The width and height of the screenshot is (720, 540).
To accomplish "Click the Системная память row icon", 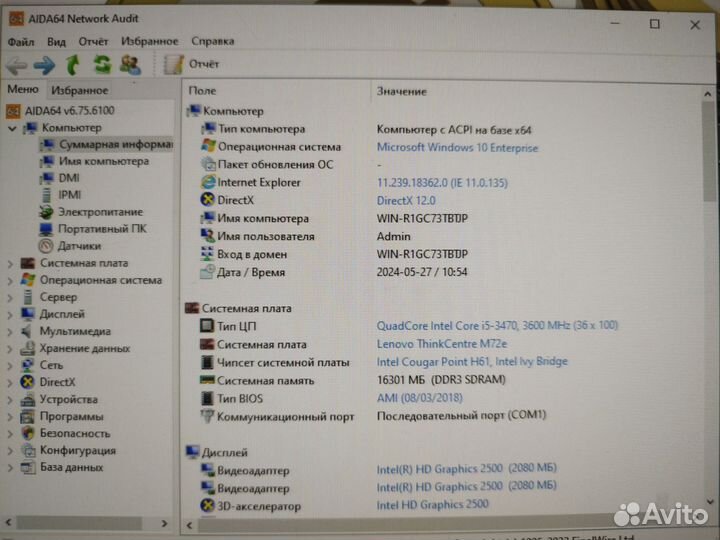I will click(207, 380).
